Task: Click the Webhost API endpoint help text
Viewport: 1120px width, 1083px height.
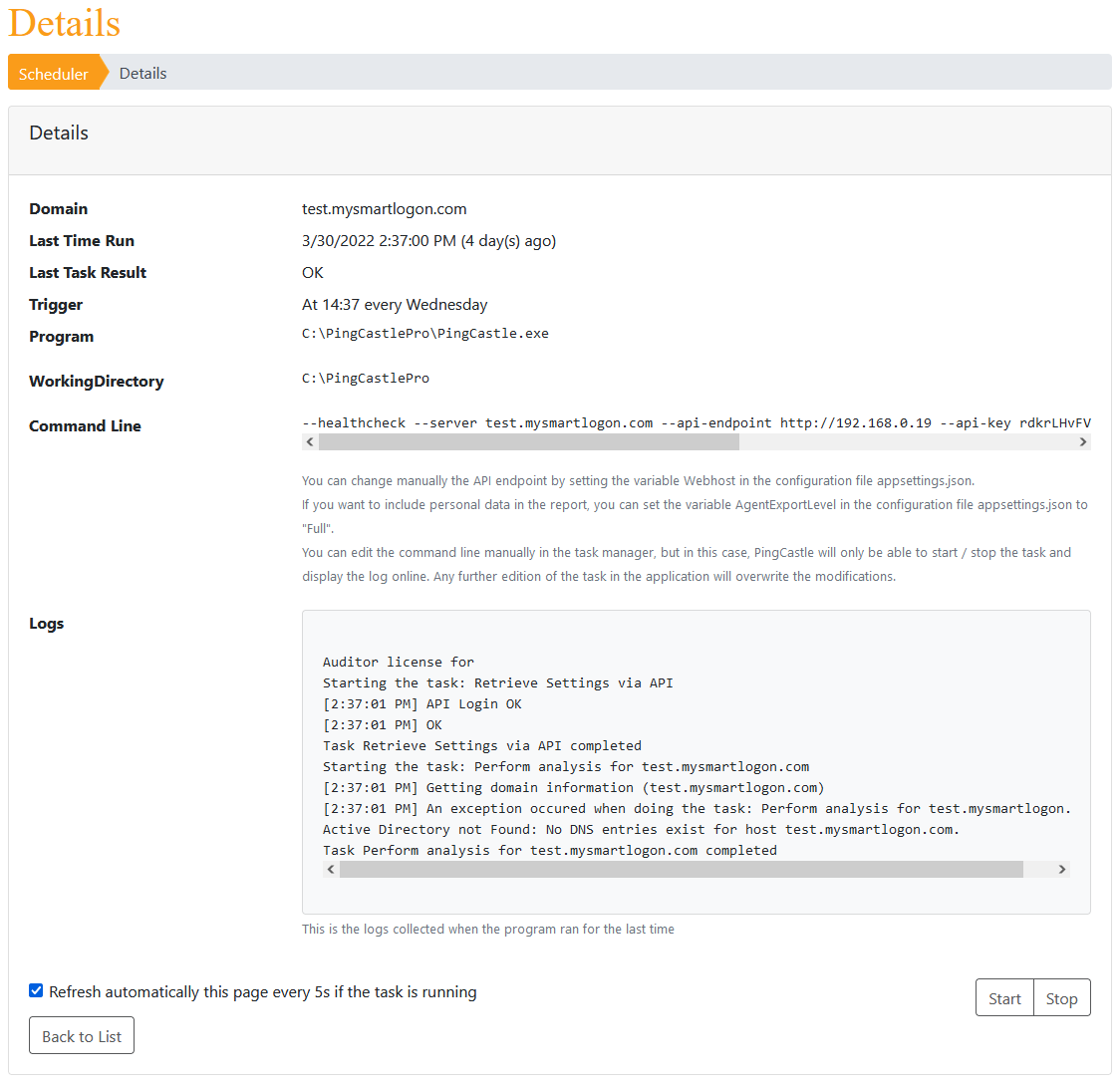Action: tap(639, 481)
